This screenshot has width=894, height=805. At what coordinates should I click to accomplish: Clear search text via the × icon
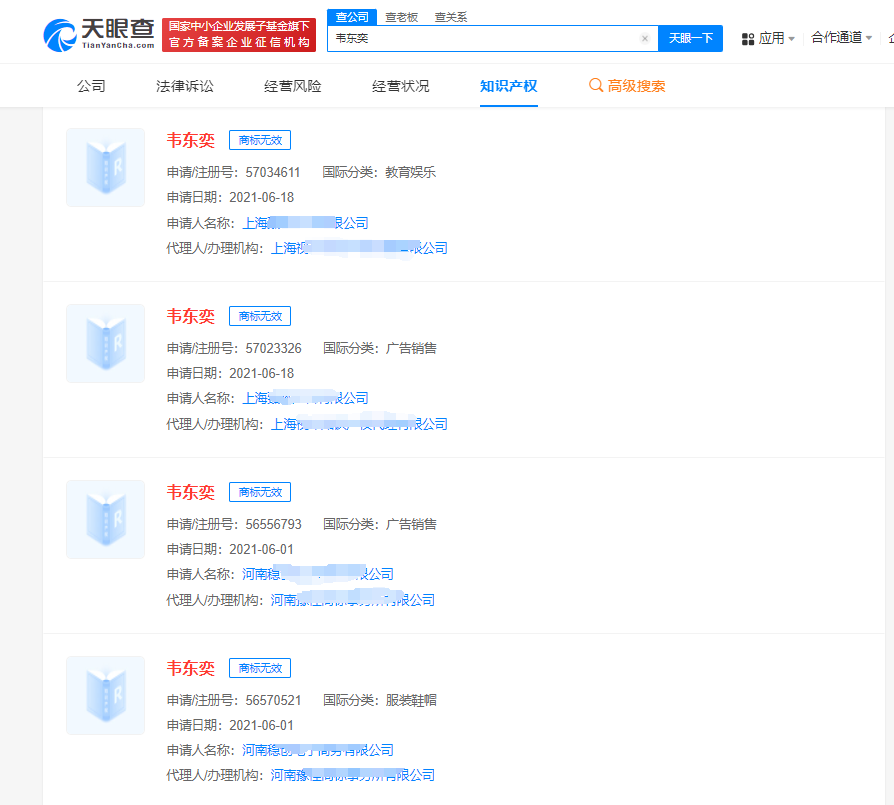(x=644, y=38)
